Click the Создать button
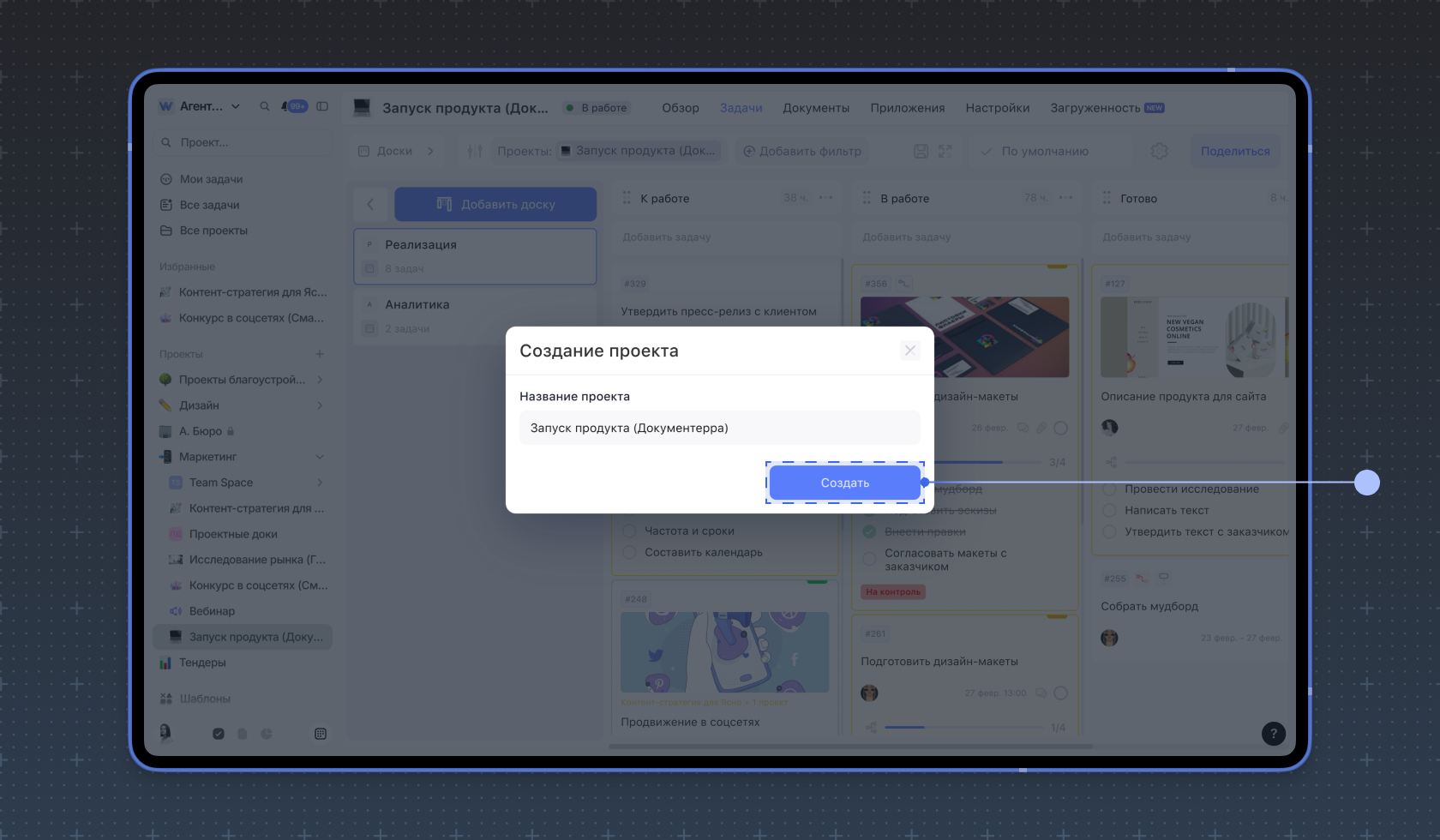This screenshot has width=1440, height=840. point(844,483)
